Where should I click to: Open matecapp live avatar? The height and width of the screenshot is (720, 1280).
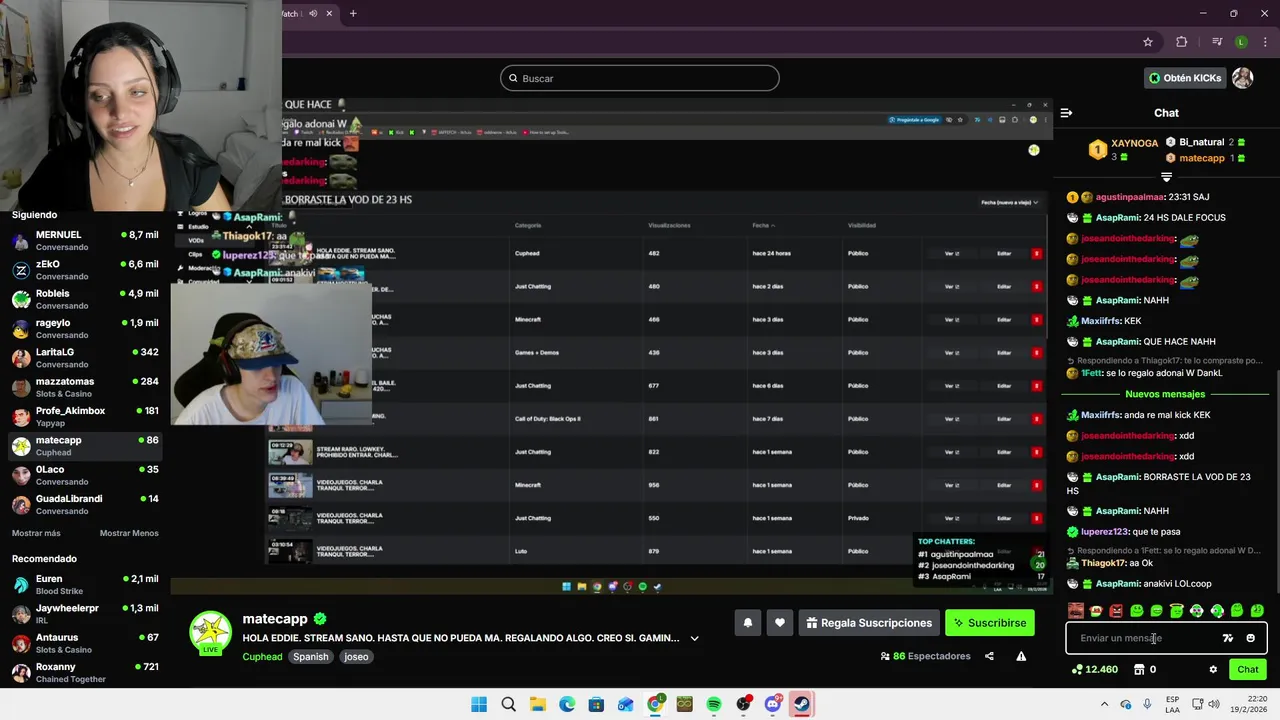tap(211, 633)
